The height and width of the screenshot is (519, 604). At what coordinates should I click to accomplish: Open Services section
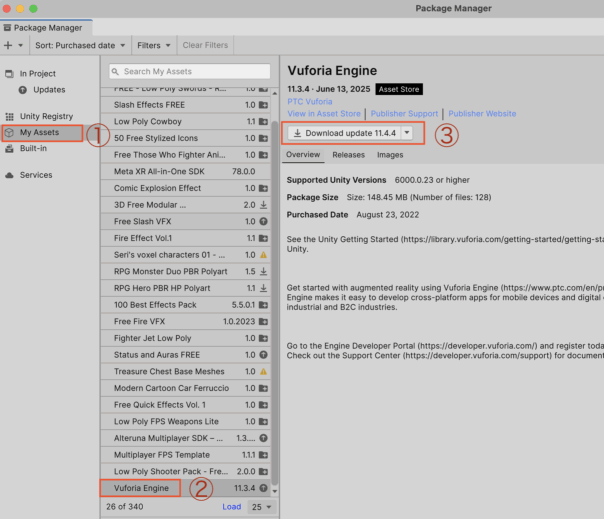36,175
